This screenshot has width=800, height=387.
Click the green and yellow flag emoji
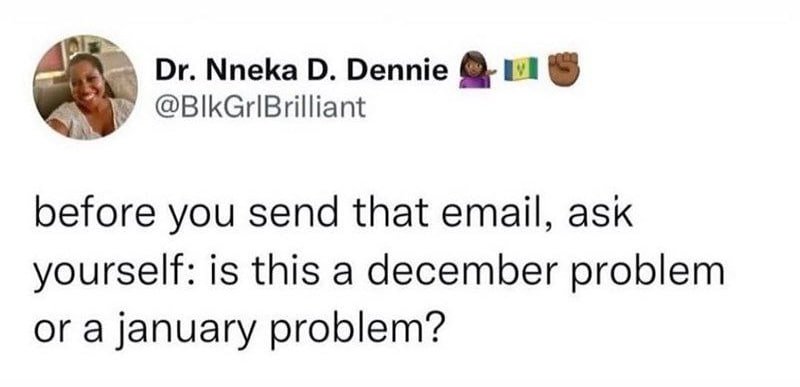pyautogui.click(x=521, y=70)
